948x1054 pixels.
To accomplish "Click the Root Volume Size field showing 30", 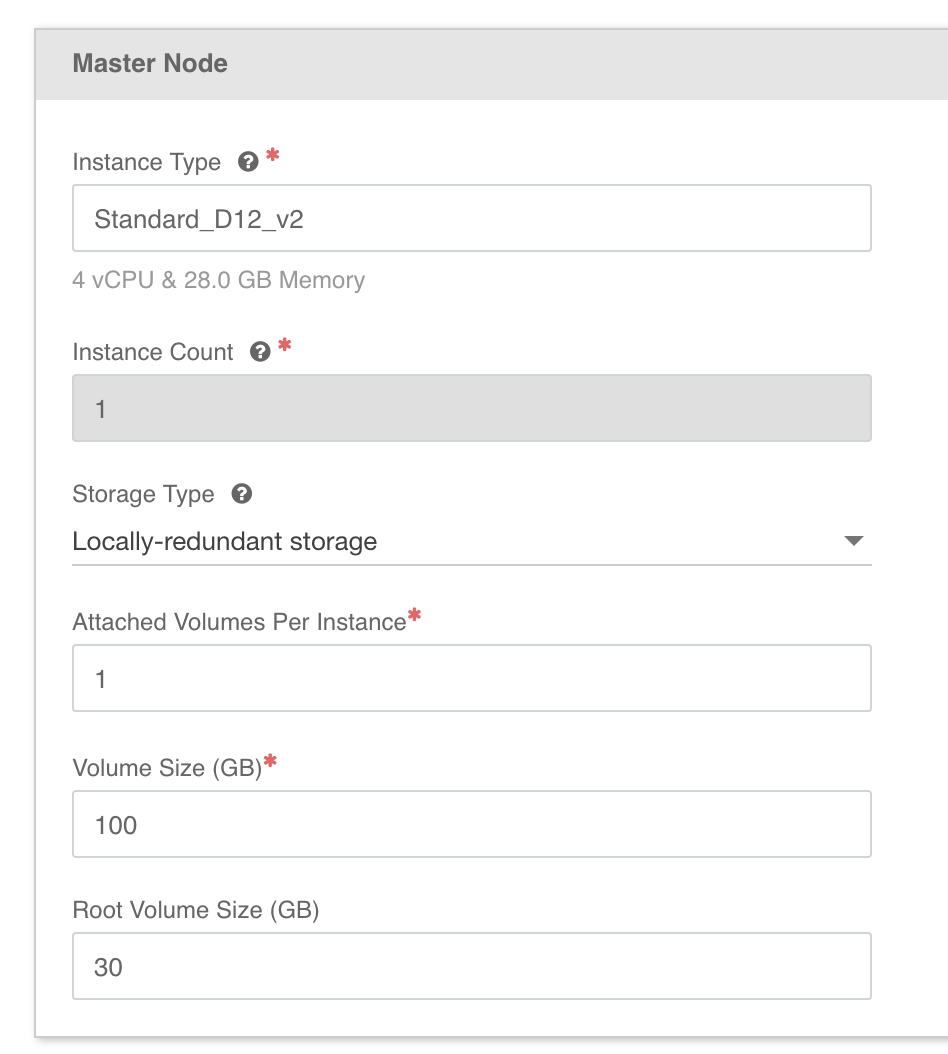I will pyautogui.click(x=470, y=966).
